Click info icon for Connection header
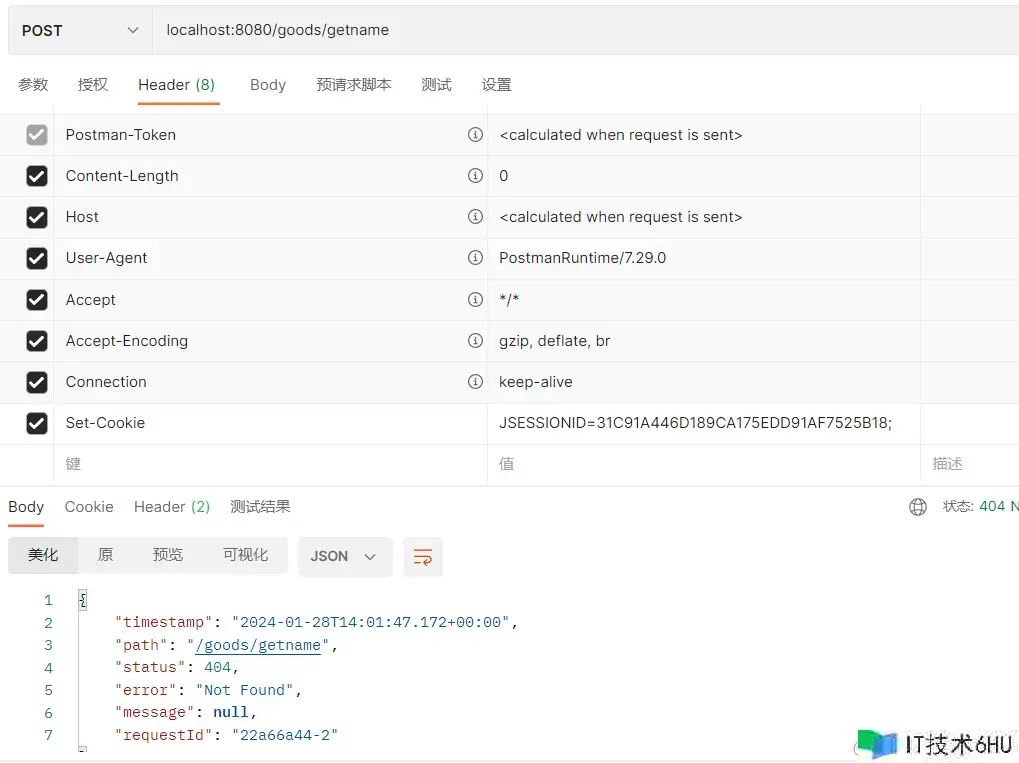 [x=476, y=382]
